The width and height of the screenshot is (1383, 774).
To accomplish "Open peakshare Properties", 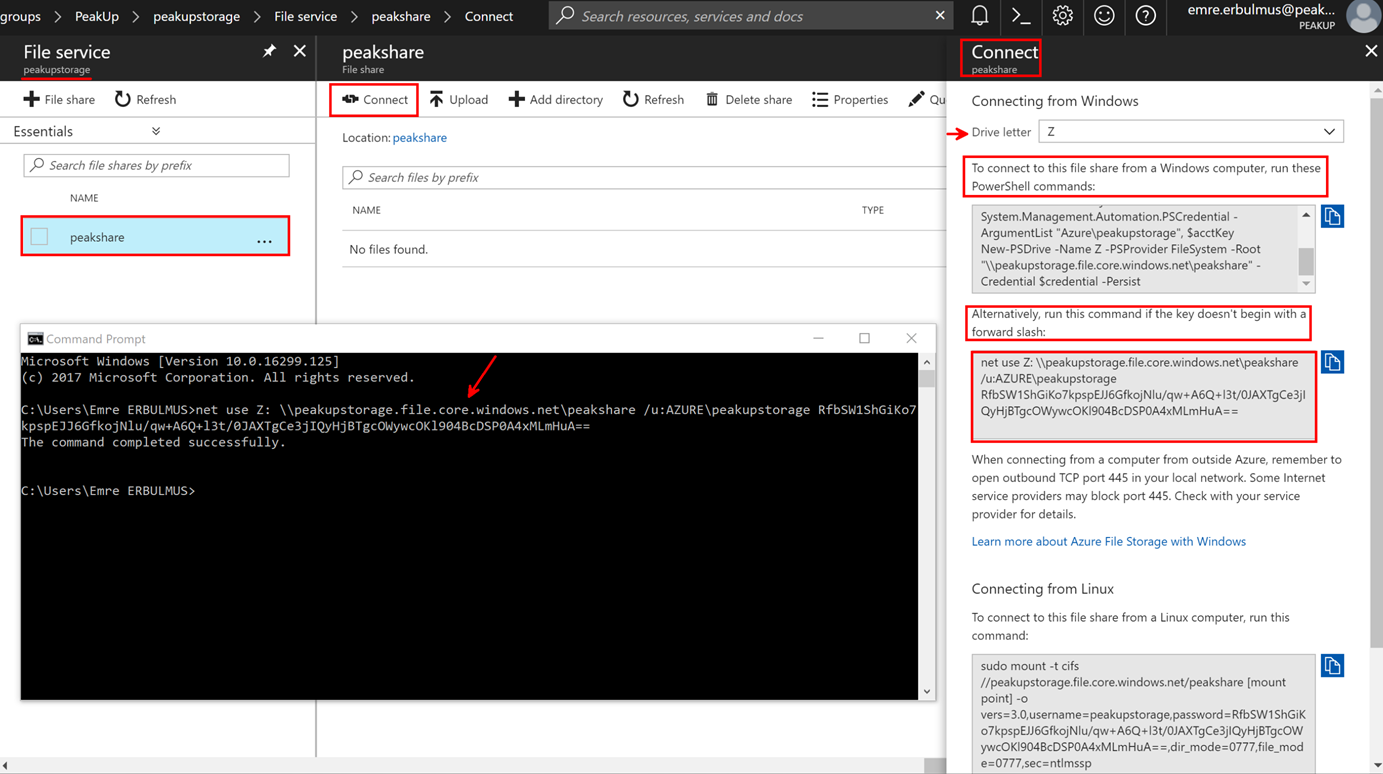I will [x=850, y=99].
